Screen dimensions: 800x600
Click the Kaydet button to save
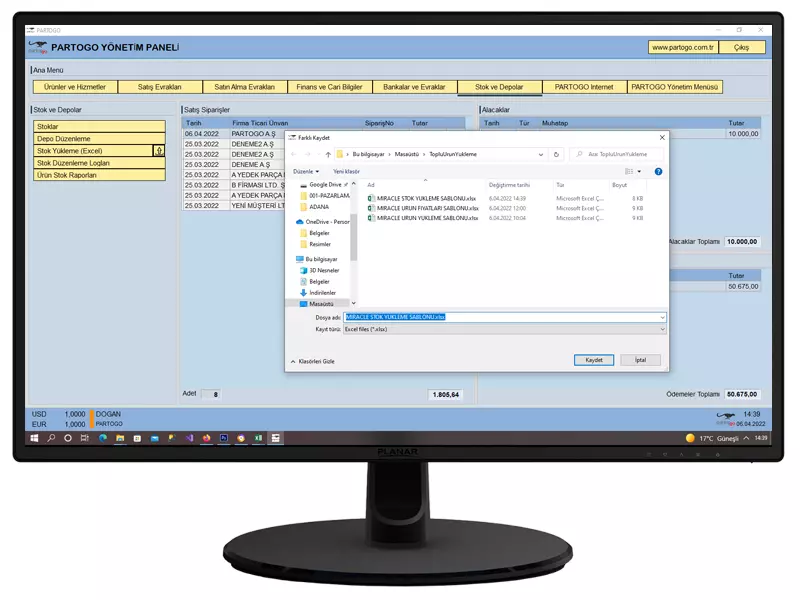tap(594, 360)
